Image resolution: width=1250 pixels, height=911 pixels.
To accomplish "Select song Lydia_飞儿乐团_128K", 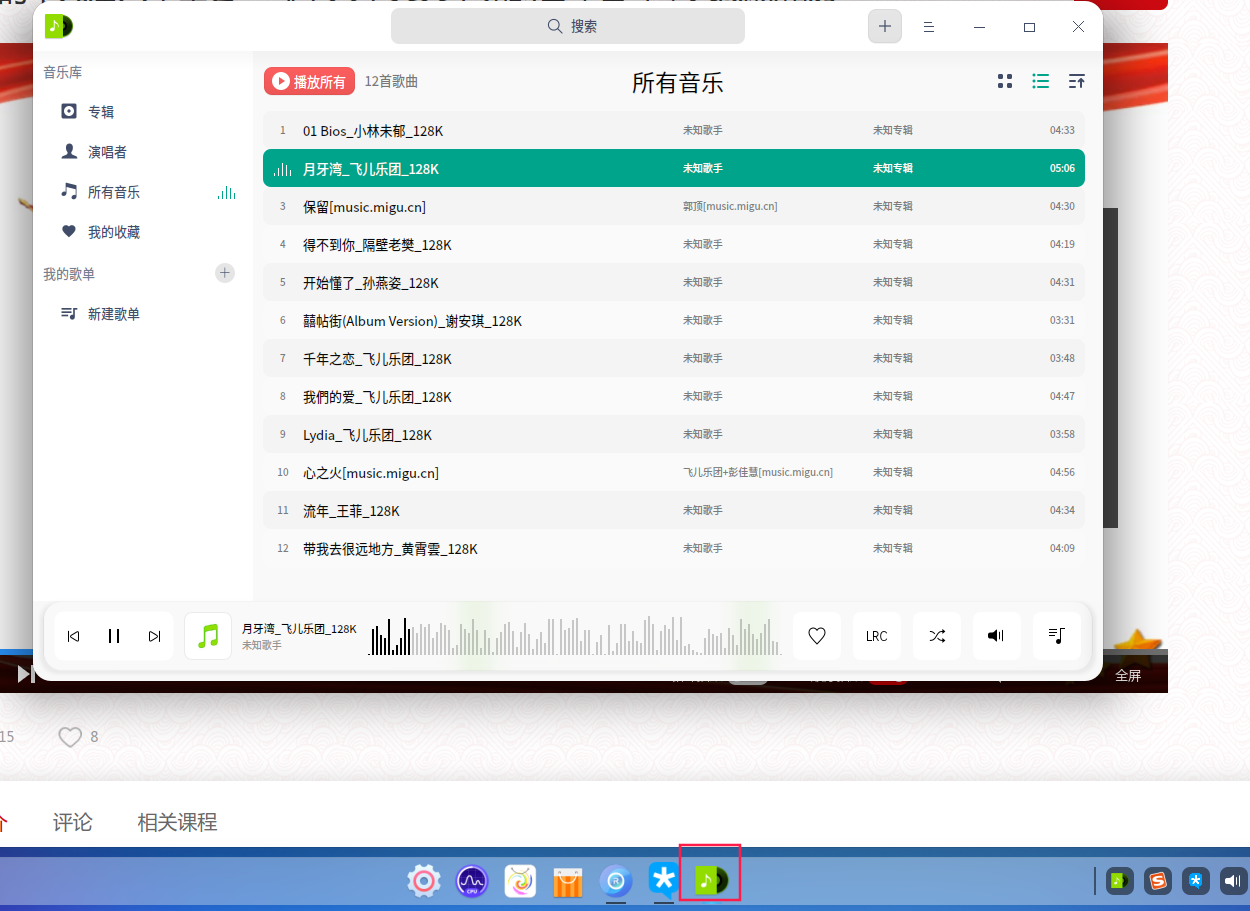I will pyautogui.click(x=674, y=434).
